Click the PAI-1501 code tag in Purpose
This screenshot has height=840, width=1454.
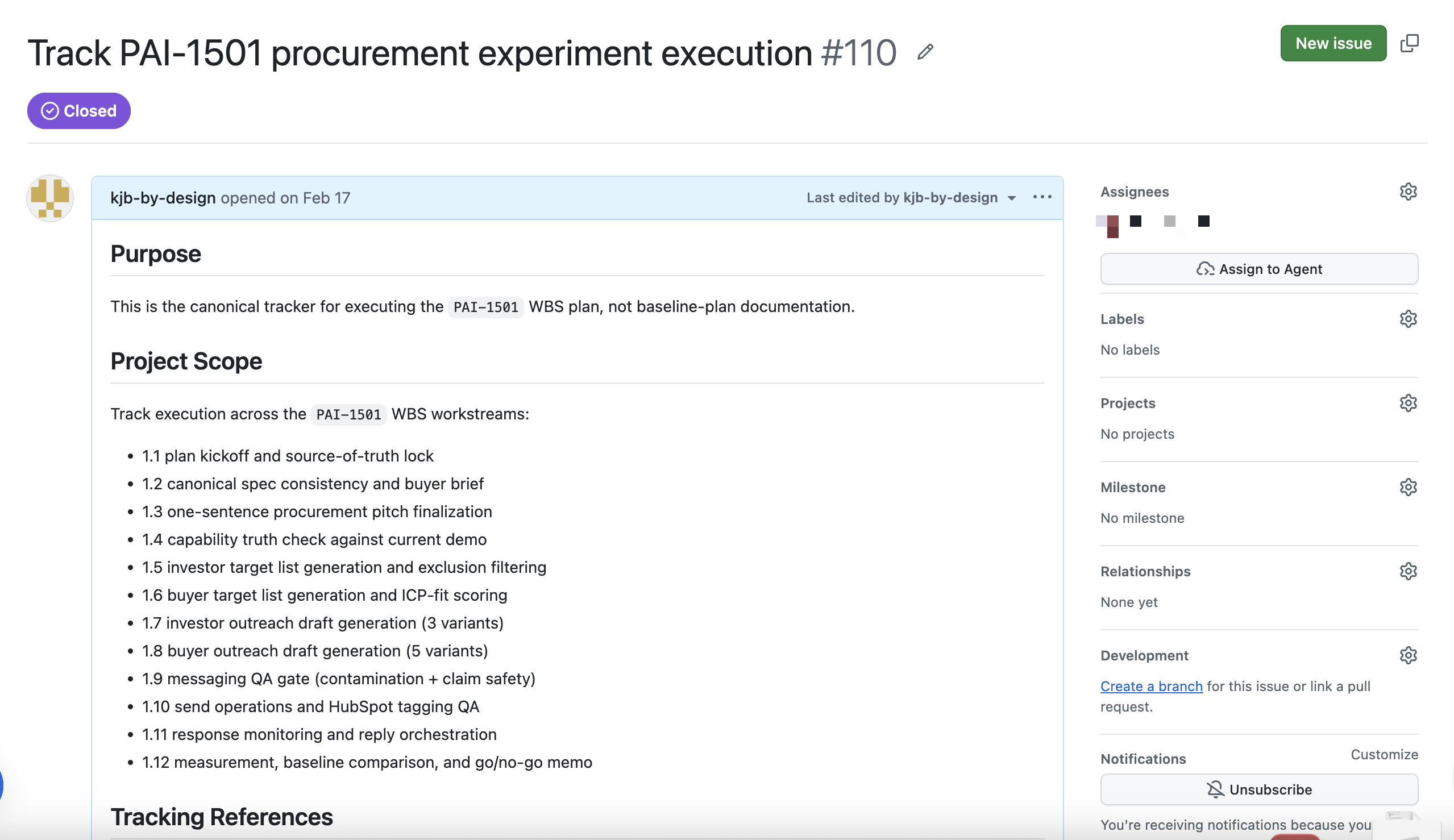click(486, 307)
